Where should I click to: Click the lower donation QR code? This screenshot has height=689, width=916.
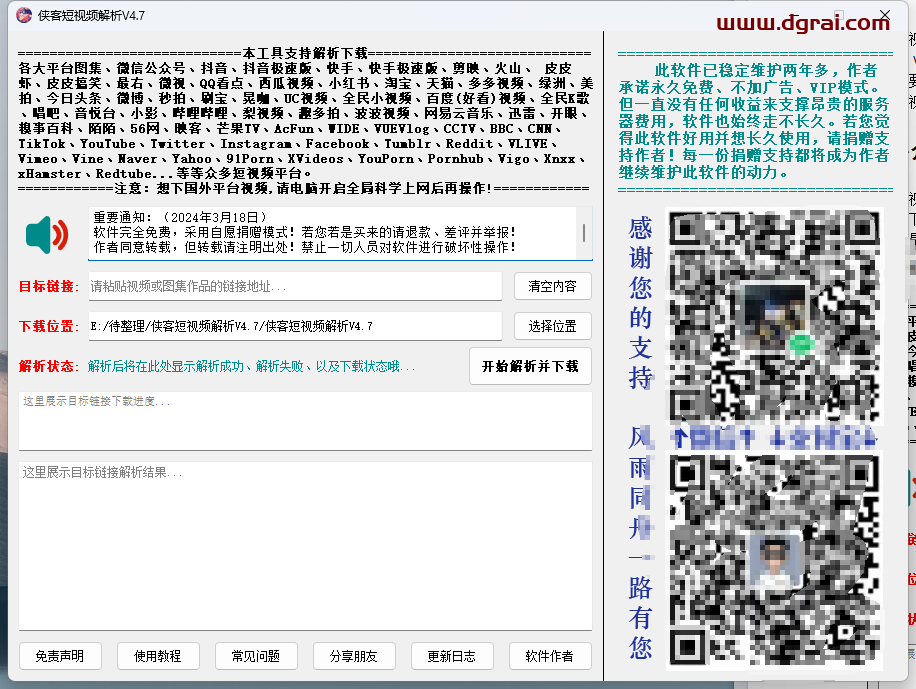coord(776,557)
